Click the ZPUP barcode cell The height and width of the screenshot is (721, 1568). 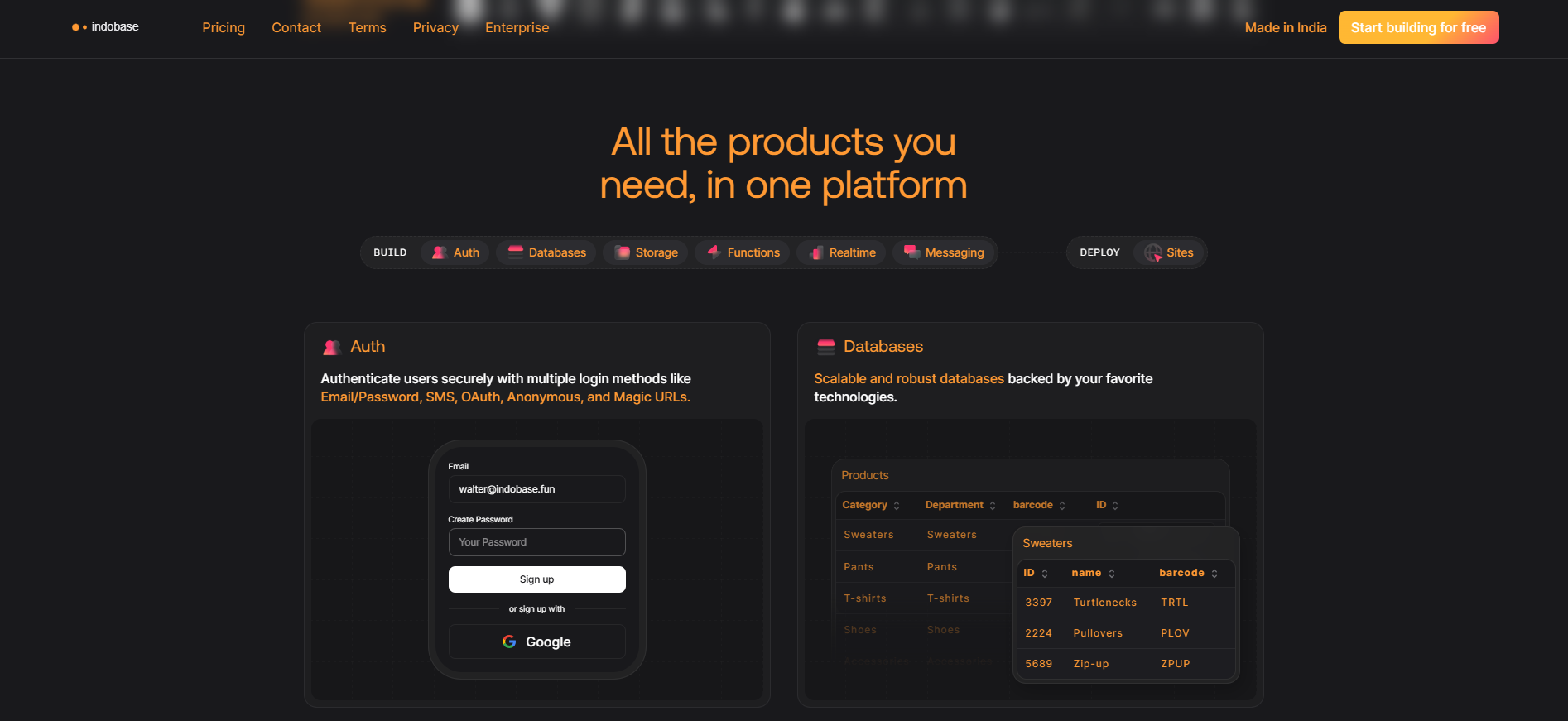click(x=1175, y=664)
